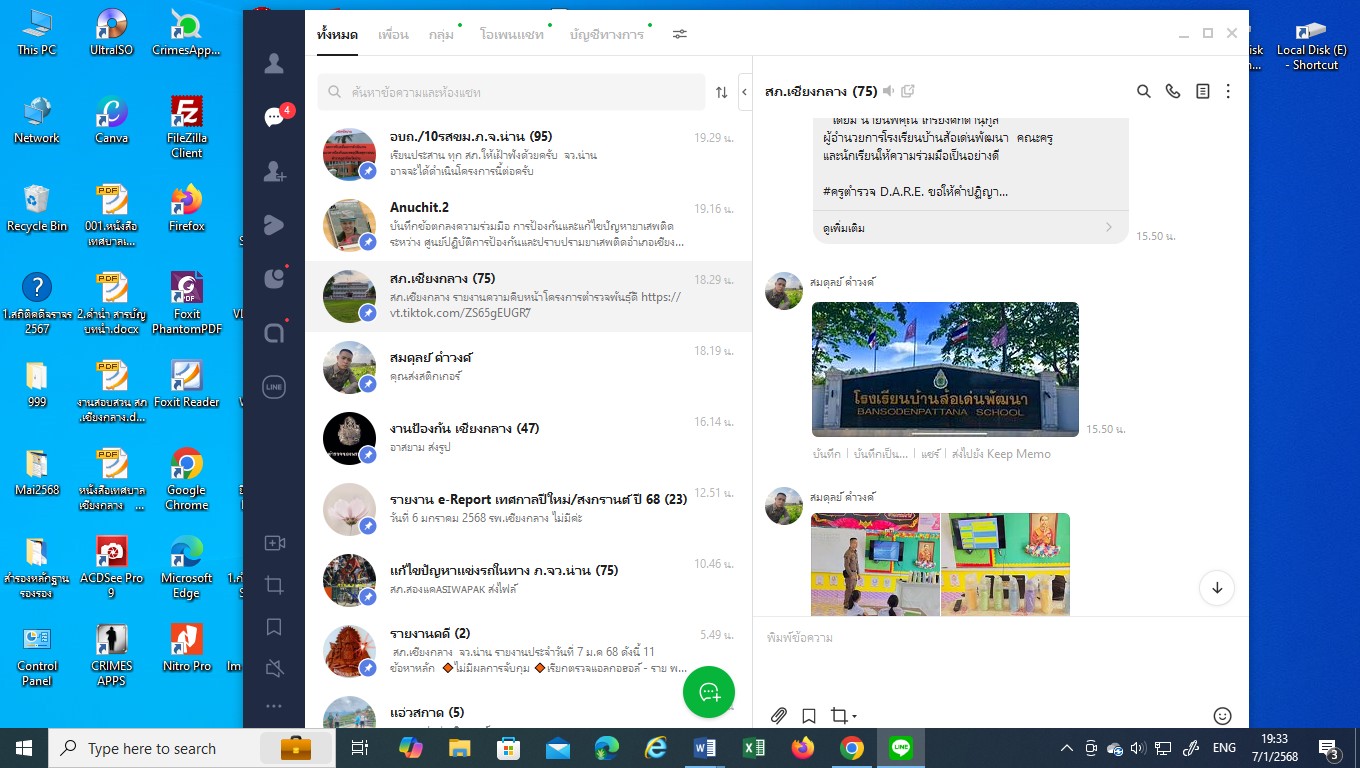Open the notes icon in chat header
The height and width of the screenshot is (768, 1360).
pos(1202,91)
